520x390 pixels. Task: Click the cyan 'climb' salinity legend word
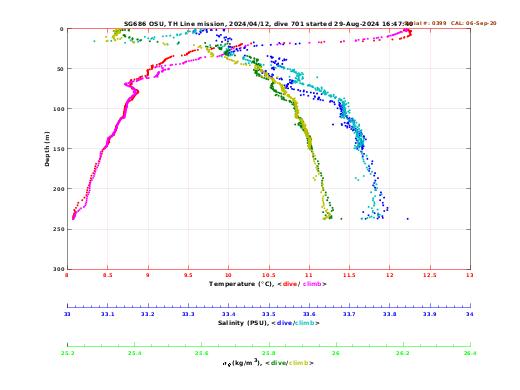[305, 323]
